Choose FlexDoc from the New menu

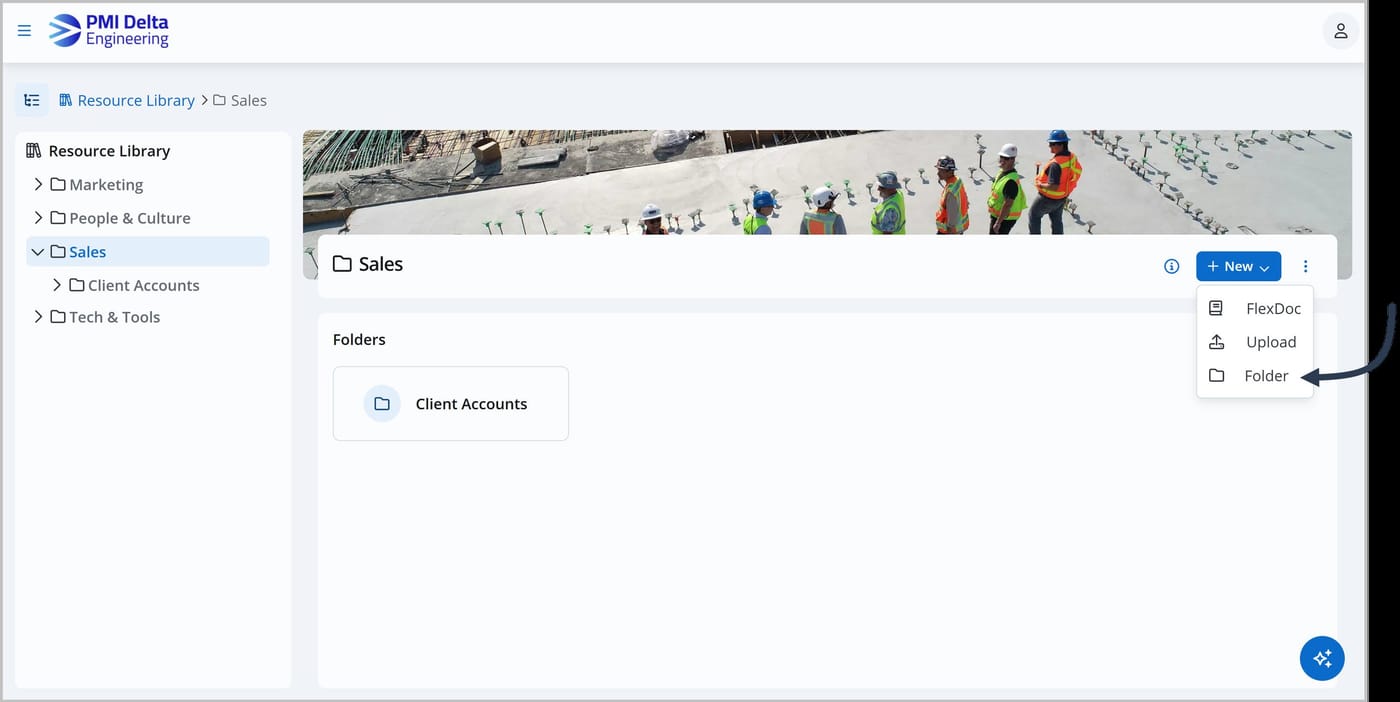click(x=1255, y=308)
